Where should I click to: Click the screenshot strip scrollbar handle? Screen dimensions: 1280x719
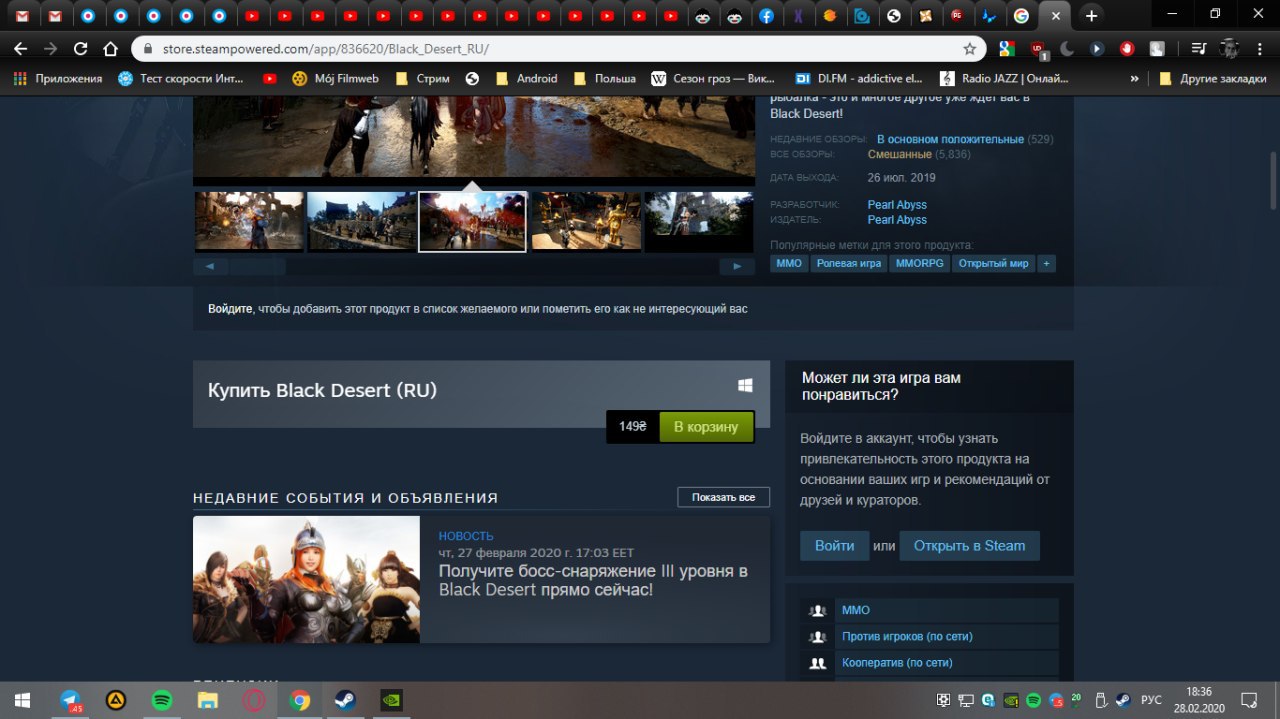coord(258,267)
